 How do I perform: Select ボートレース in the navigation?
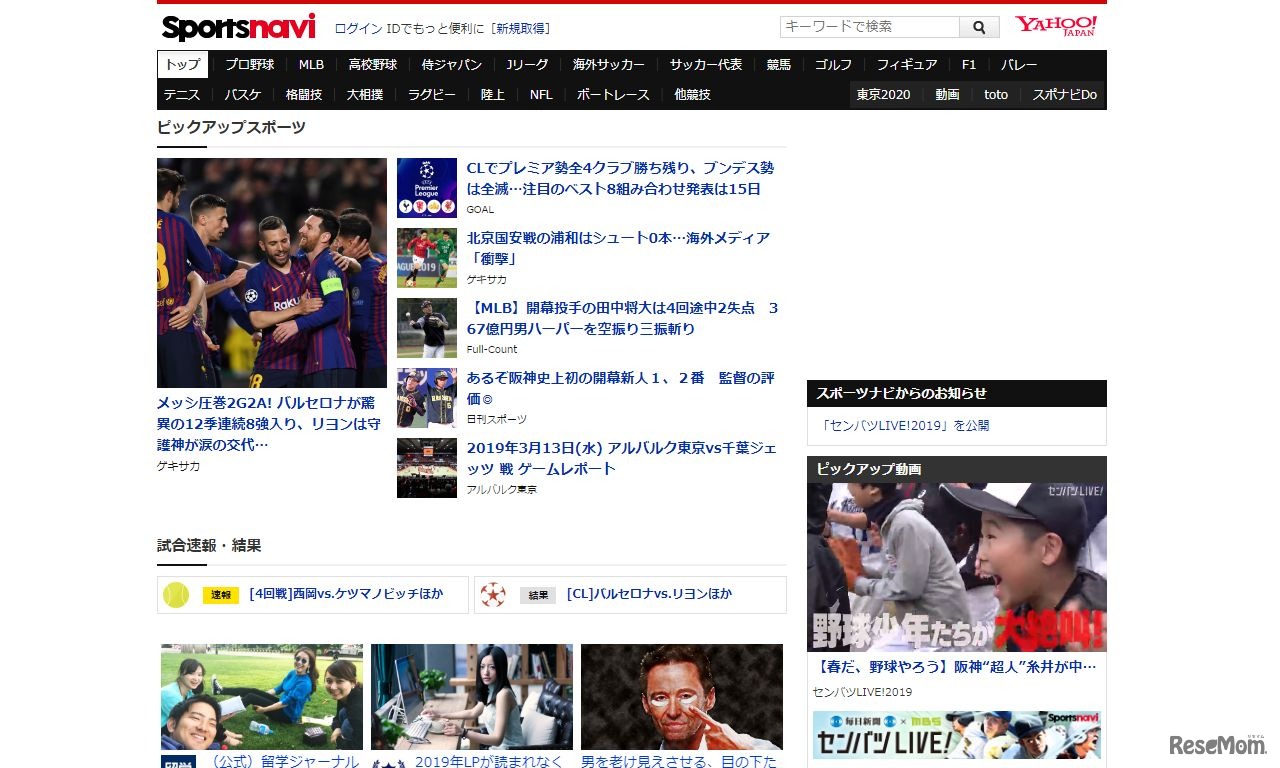[x=613, y=95]
